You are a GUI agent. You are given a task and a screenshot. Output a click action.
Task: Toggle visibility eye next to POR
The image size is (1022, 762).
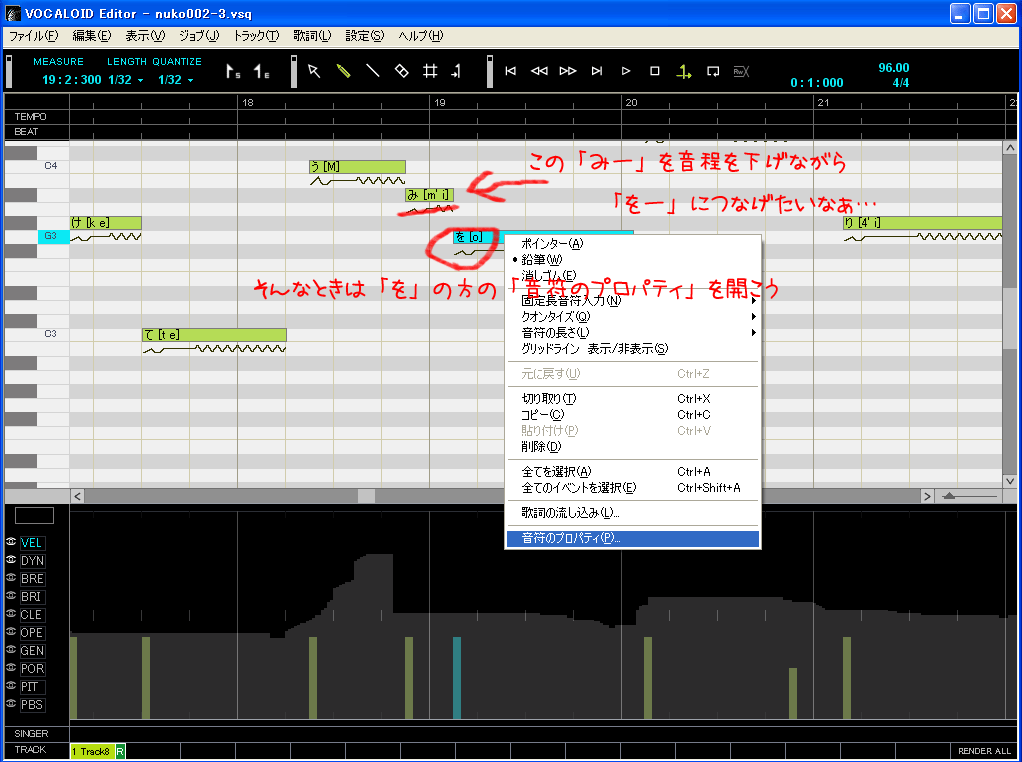[x=11, y=667]
